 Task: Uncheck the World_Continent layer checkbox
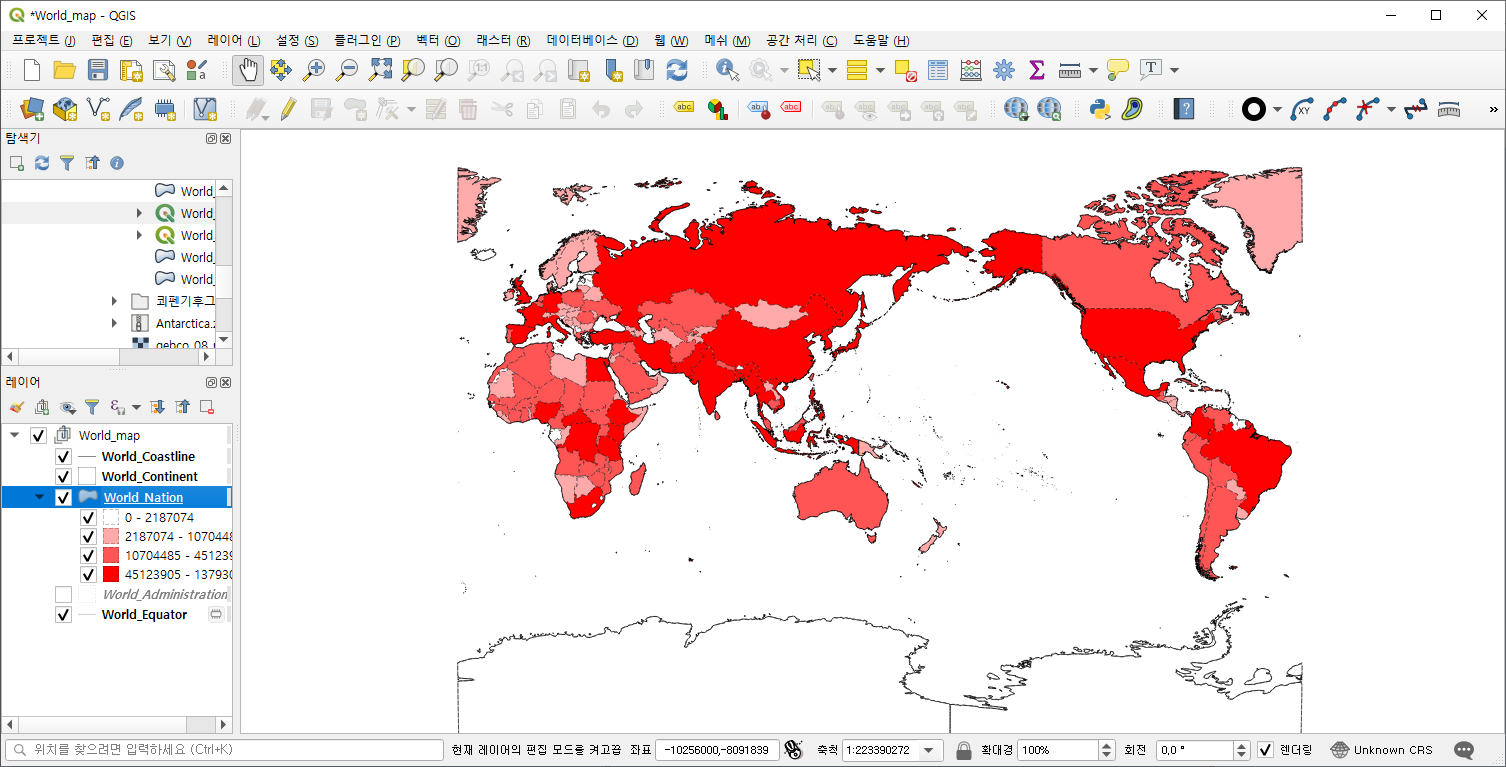(x=63, y=476)
